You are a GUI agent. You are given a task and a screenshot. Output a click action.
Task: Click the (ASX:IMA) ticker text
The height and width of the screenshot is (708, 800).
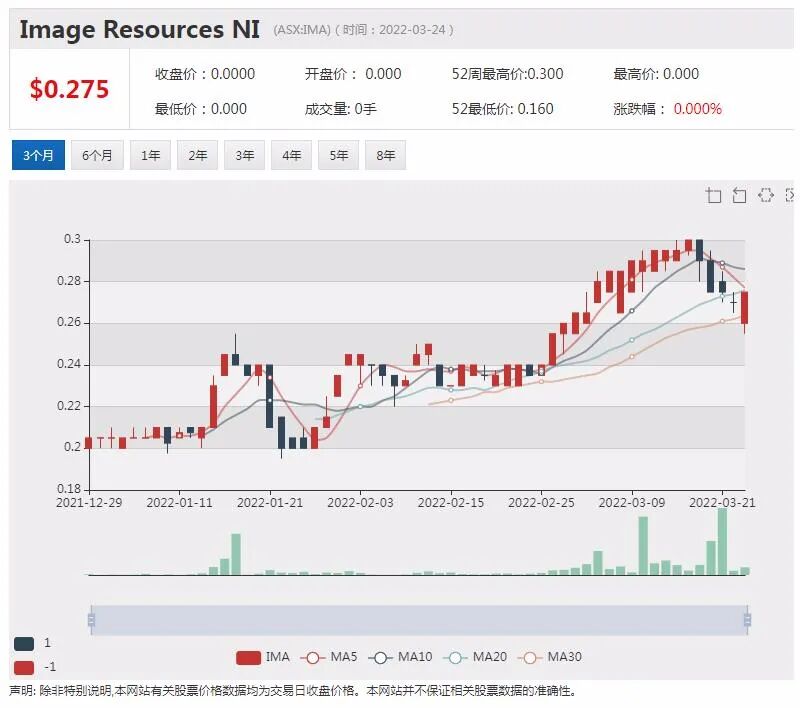pyautogui.click(x=302, y=30)
